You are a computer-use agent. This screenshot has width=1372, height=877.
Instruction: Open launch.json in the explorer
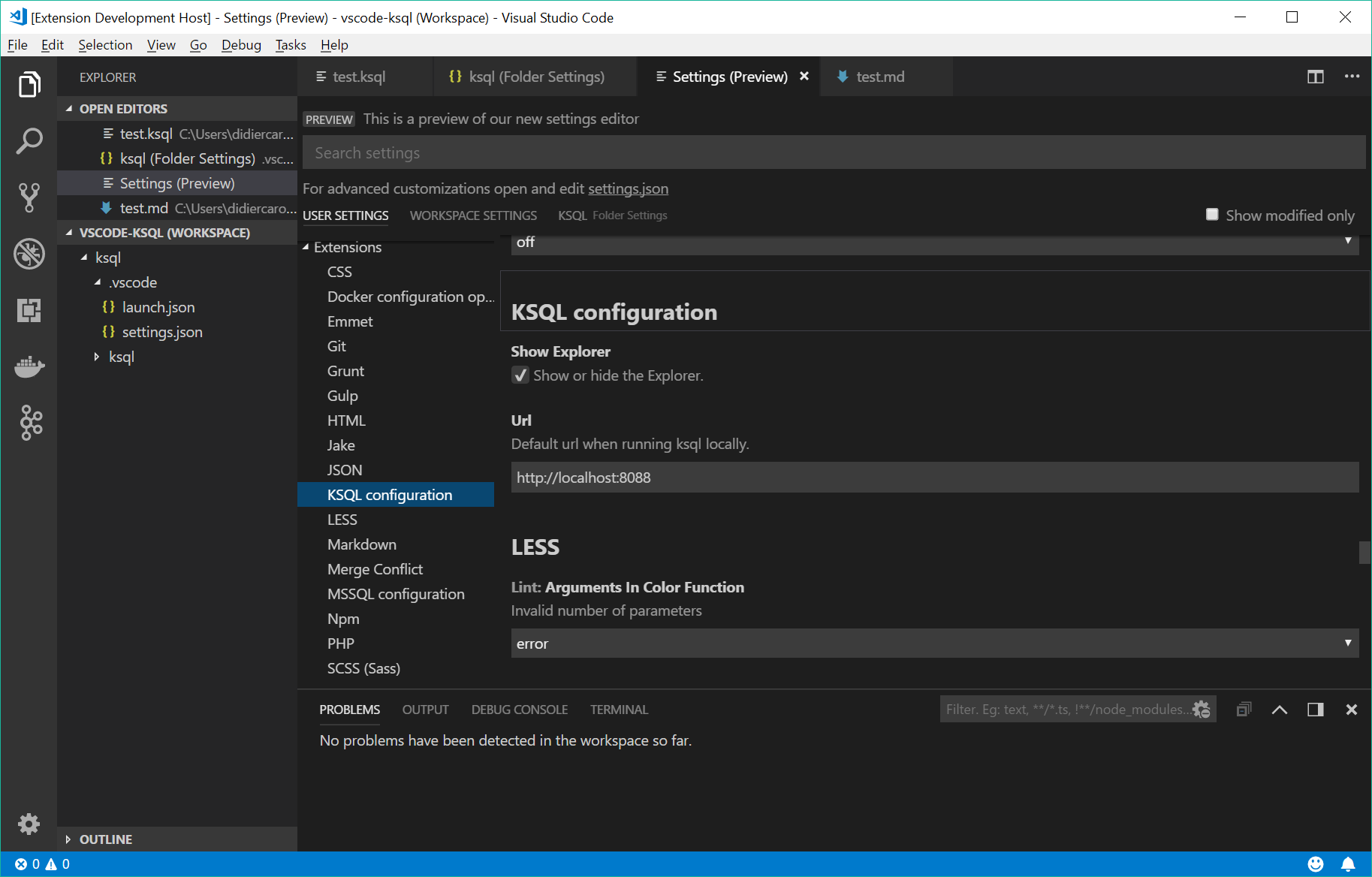pyautogui.click(x=158, y=307)
